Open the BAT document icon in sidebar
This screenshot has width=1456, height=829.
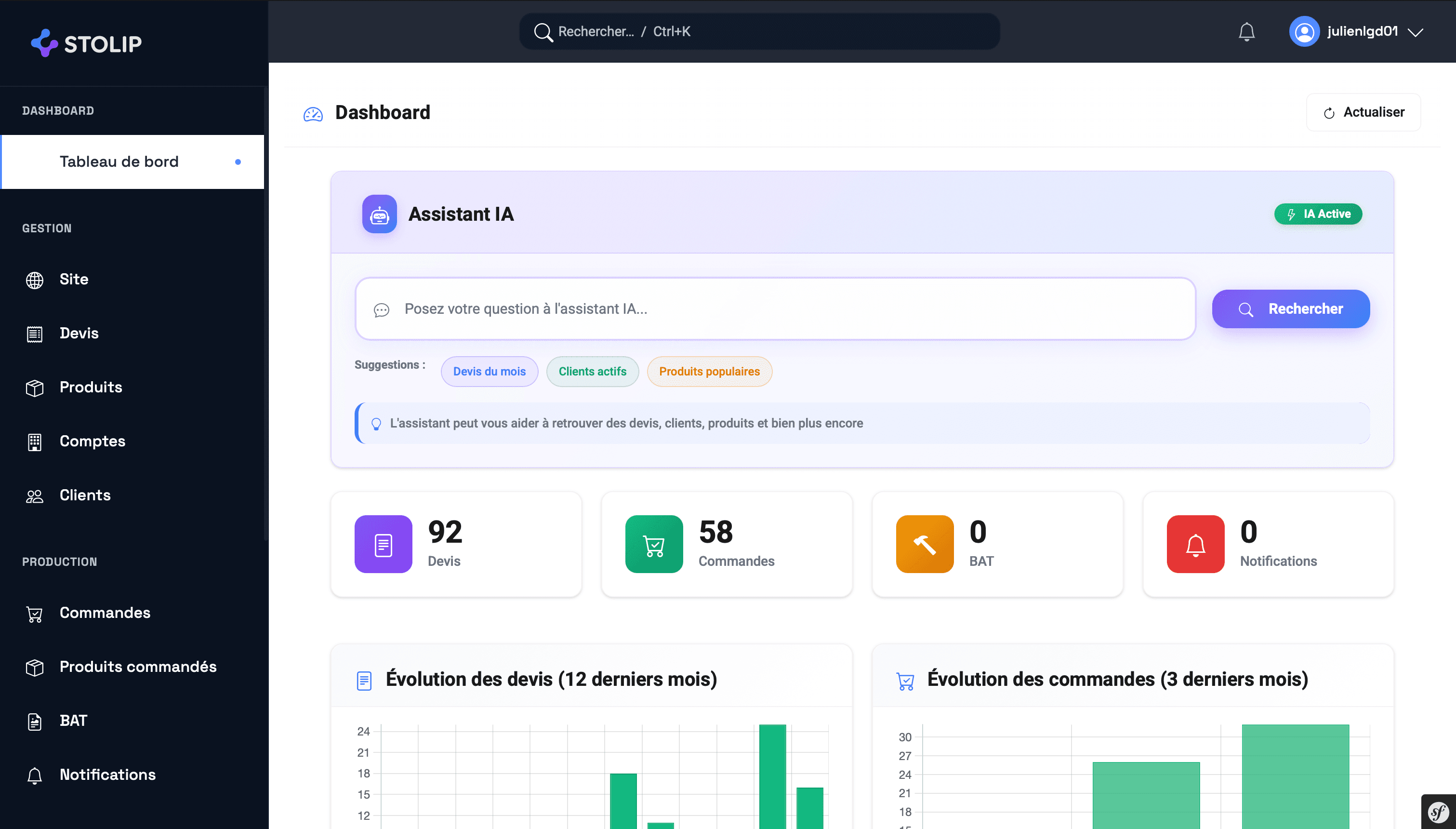[35, 721]
